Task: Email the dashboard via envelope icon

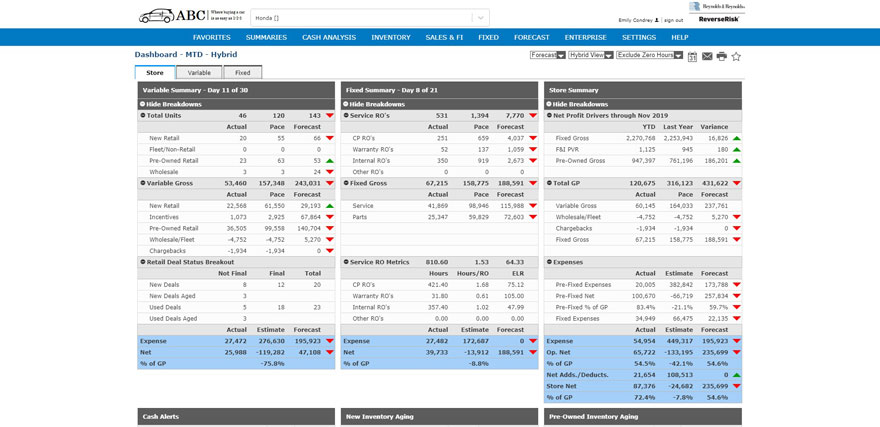Action: point(707,56)
